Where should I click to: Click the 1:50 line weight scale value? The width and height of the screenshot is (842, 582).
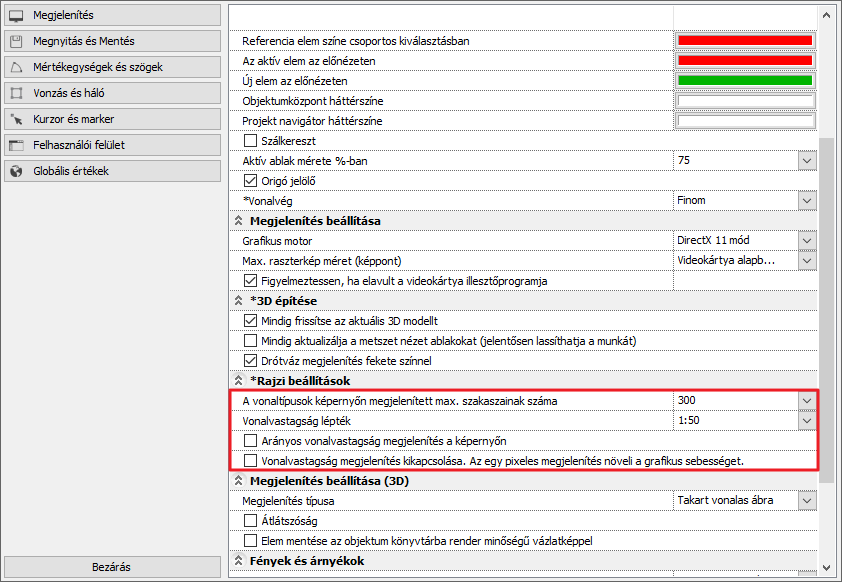point(736,420)
